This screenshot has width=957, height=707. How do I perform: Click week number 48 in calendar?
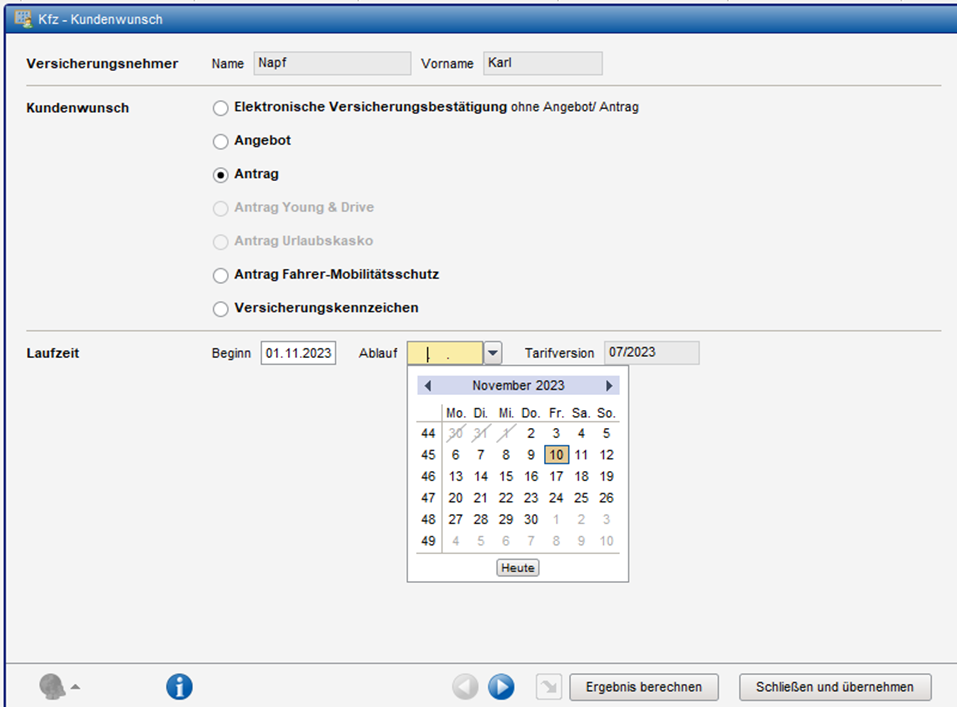click(x=428, y=520)
